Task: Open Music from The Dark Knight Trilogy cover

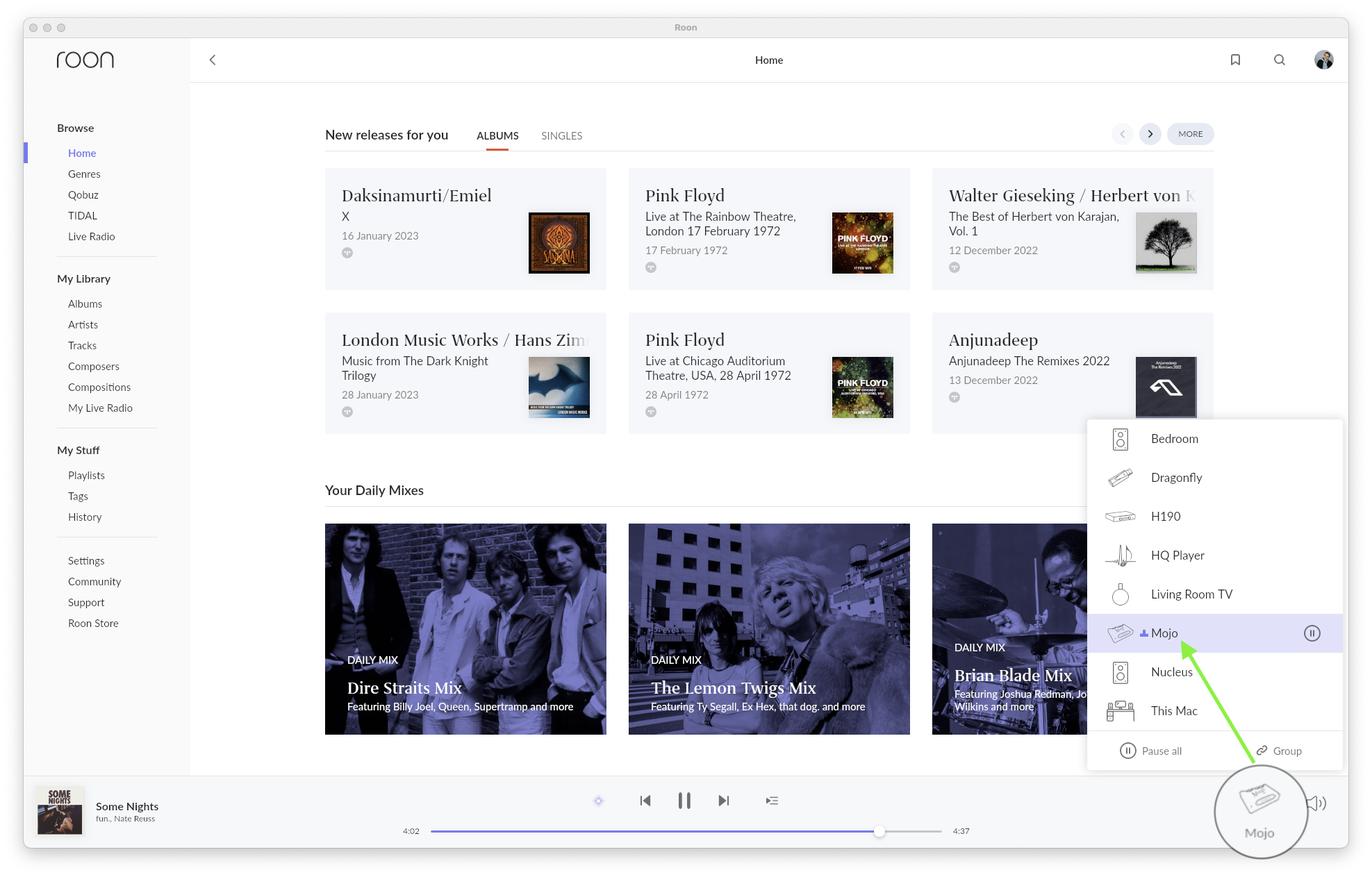Action: pyautogui.click(x=559, y=387)
